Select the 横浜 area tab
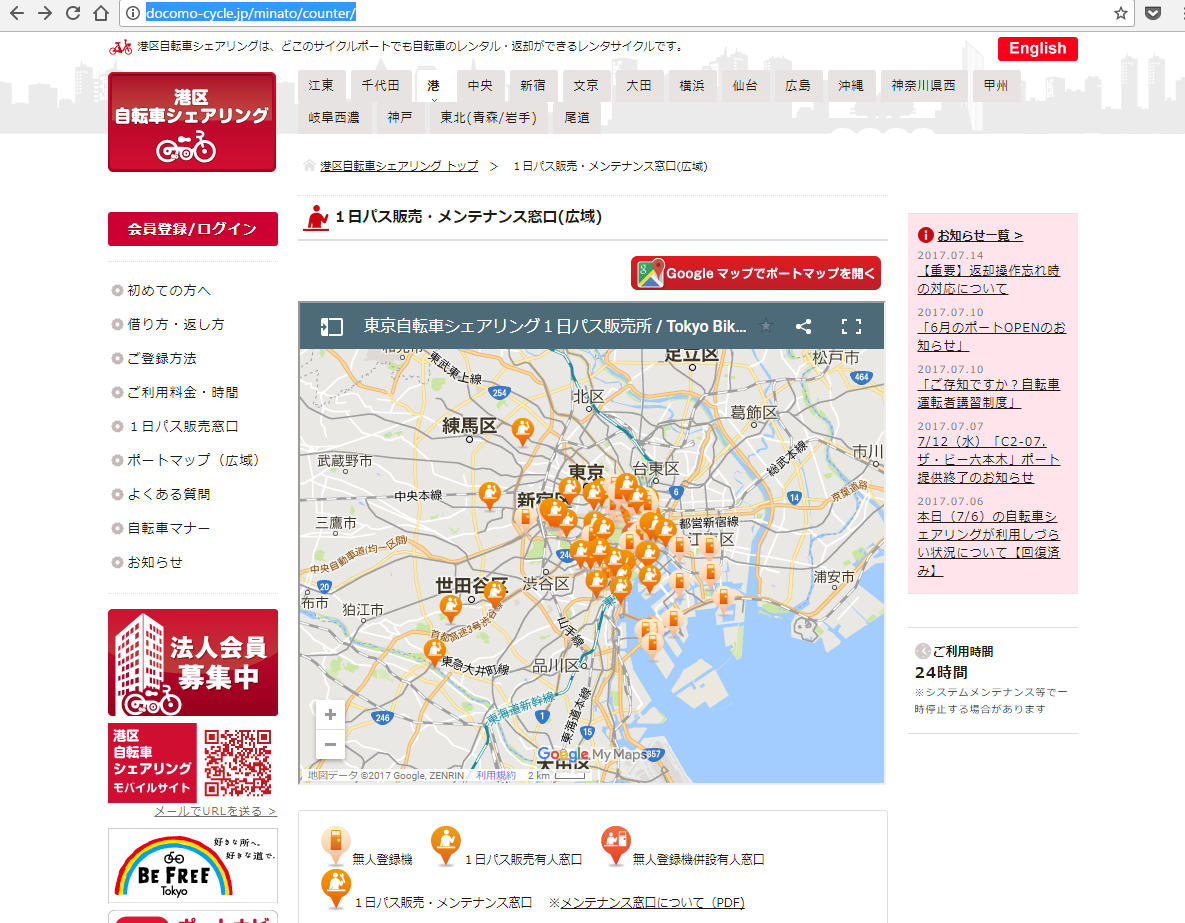The height and width of the screenshot is (923, 1185). point(692,85)
